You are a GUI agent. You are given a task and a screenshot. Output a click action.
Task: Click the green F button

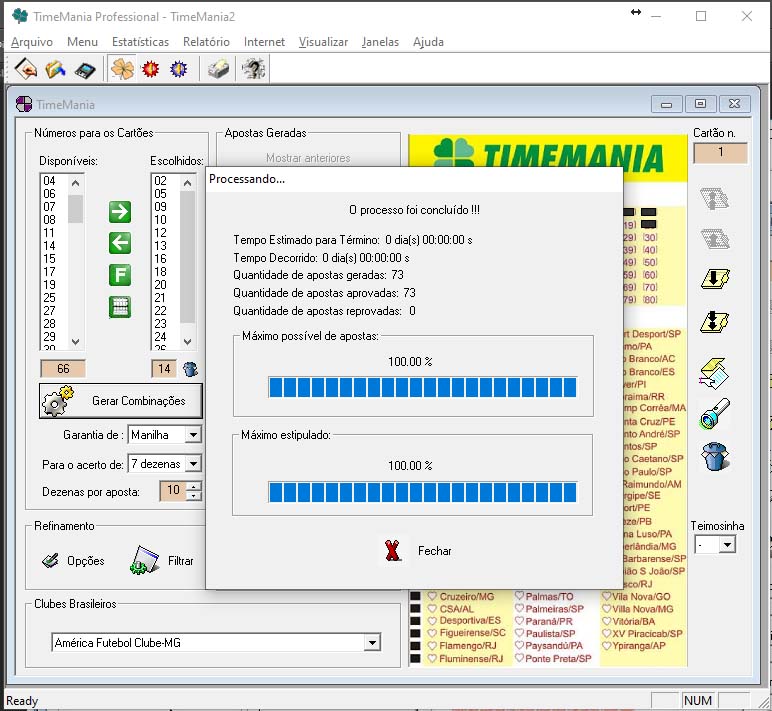coord(120,275)
